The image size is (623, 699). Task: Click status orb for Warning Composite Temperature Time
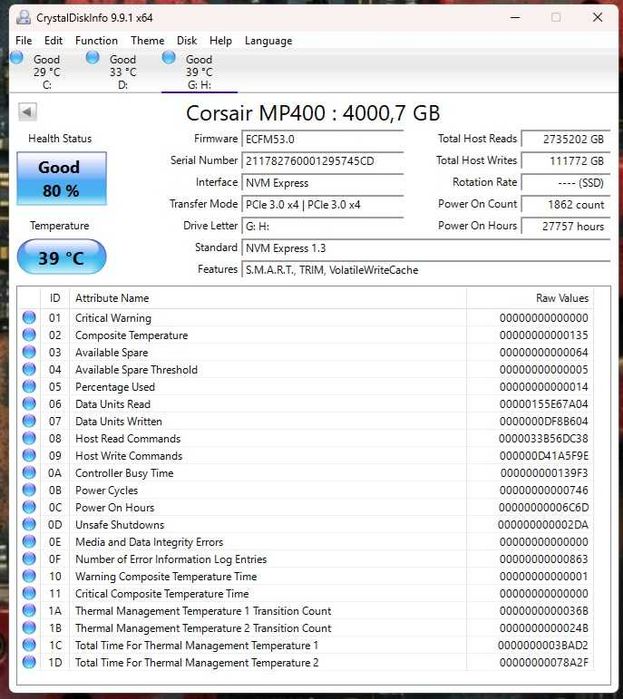click(x=29, y=576)
